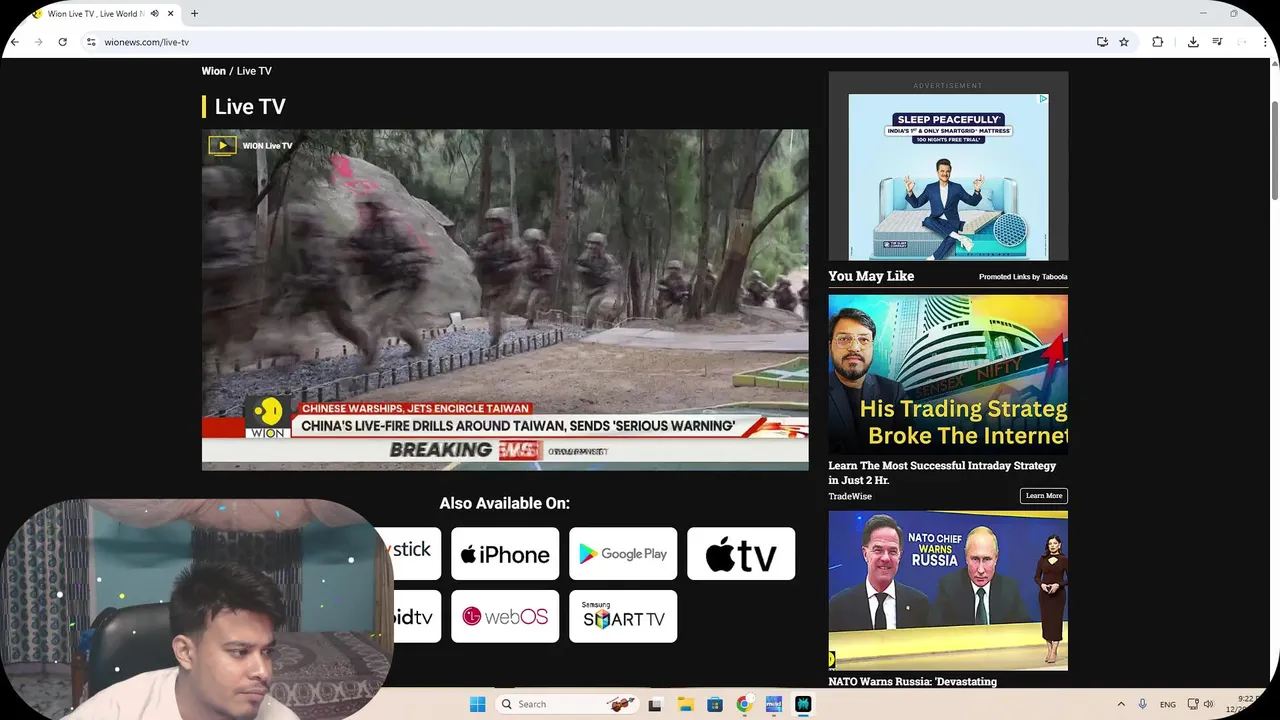Click the address bar URL wionews.com/live-tv
Viewport: 1280px width, 720px height.
[x=146, y=42]
